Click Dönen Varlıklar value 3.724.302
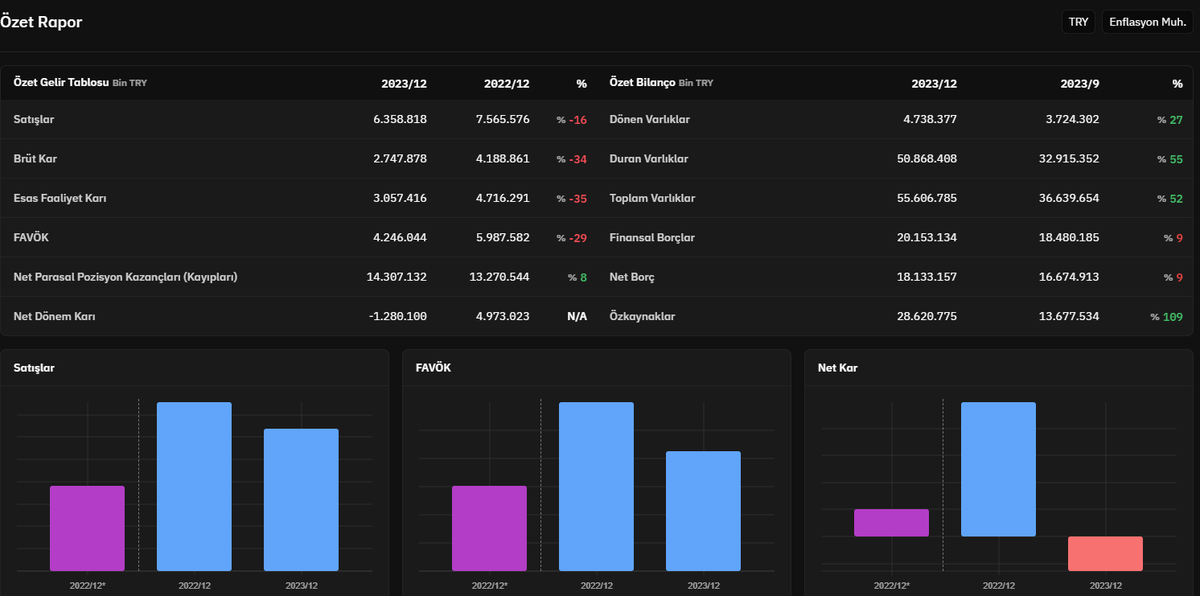1200x596 pixels. coord(1071,120)
